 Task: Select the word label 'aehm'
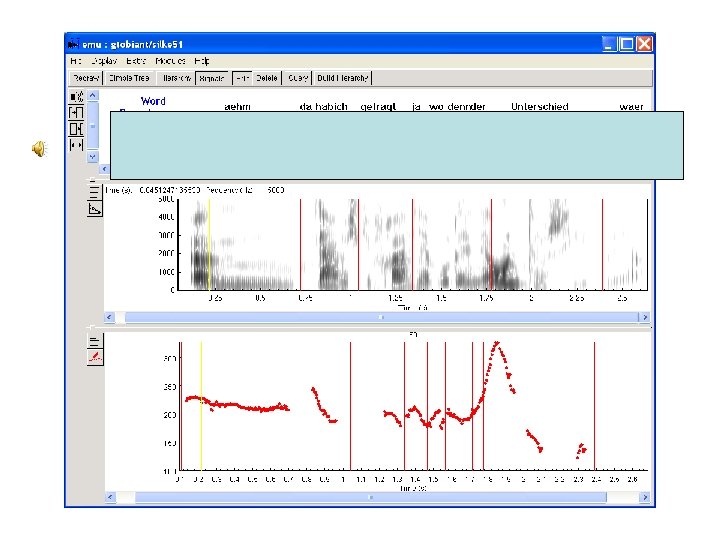click(237, 107)
